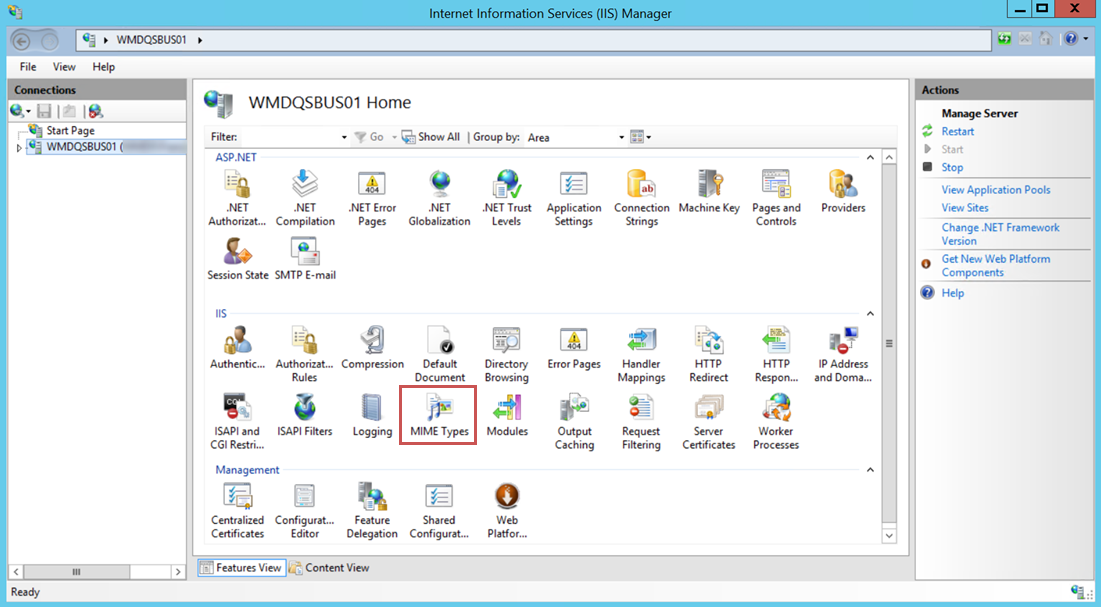
Task: Open the Connection Strings feature
Action: [x=641, y=197]
